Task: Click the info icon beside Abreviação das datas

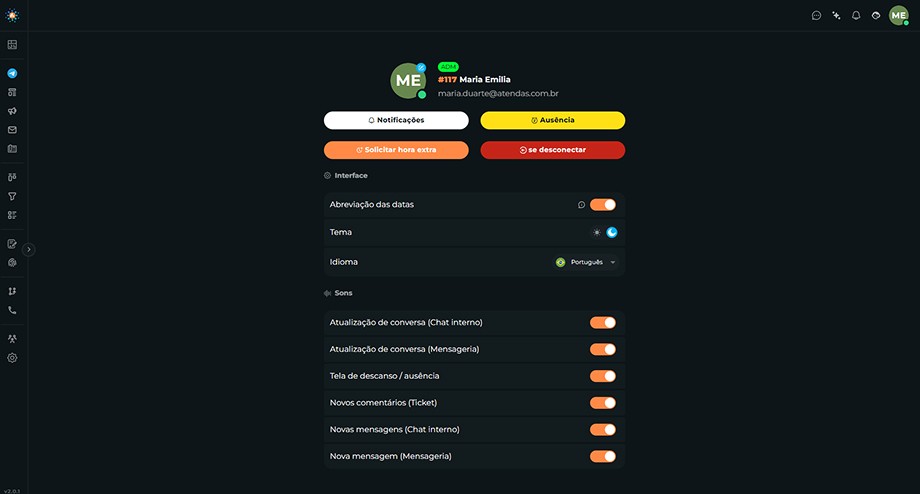Action: [x=581, y=205]
